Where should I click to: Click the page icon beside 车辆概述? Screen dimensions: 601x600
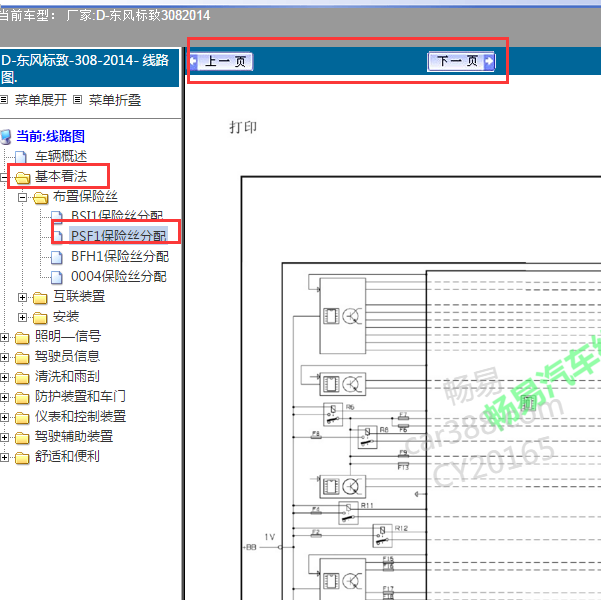21,157
